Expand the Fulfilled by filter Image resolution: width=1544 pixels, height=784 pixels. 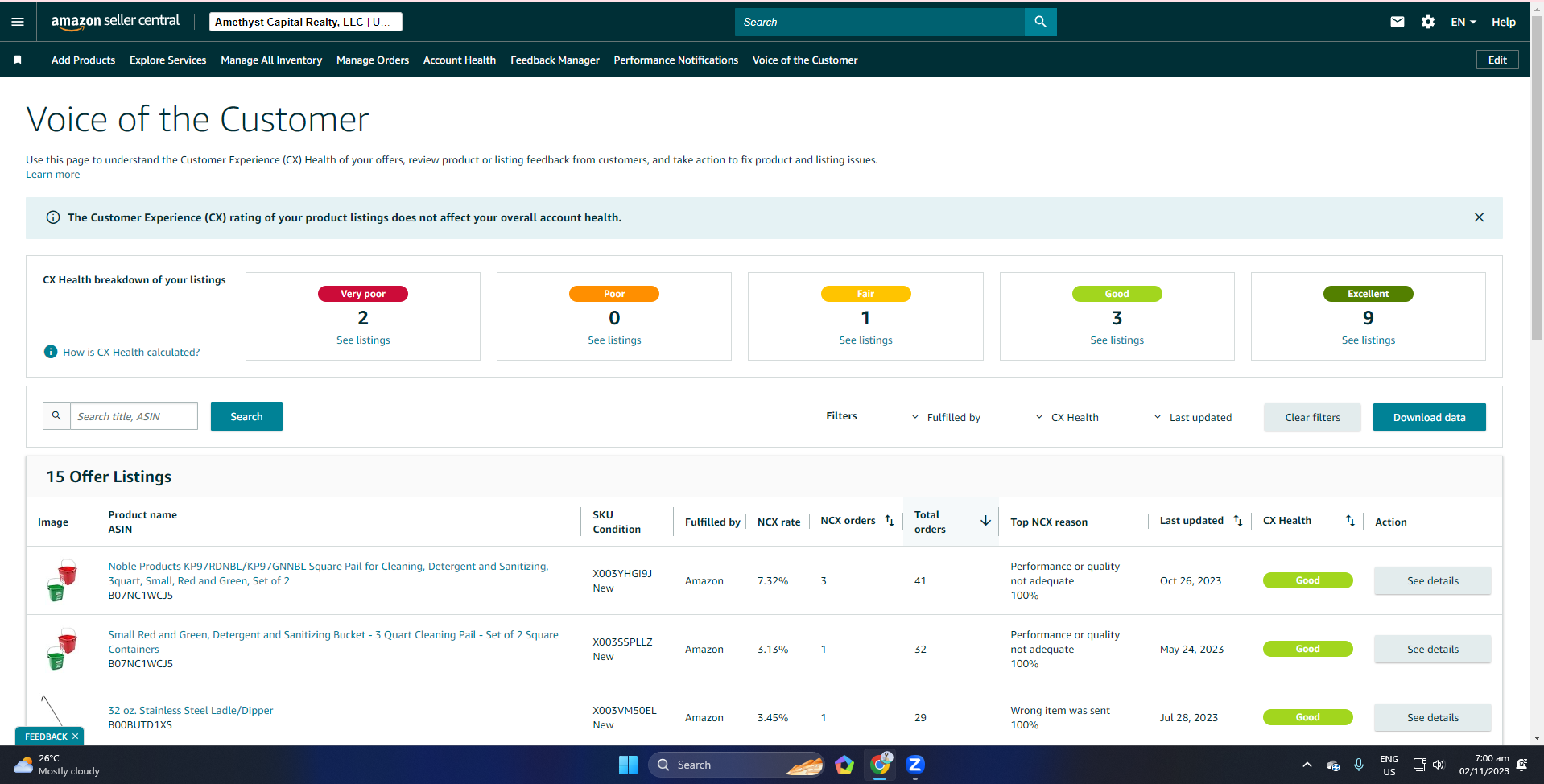coord(947,417)
